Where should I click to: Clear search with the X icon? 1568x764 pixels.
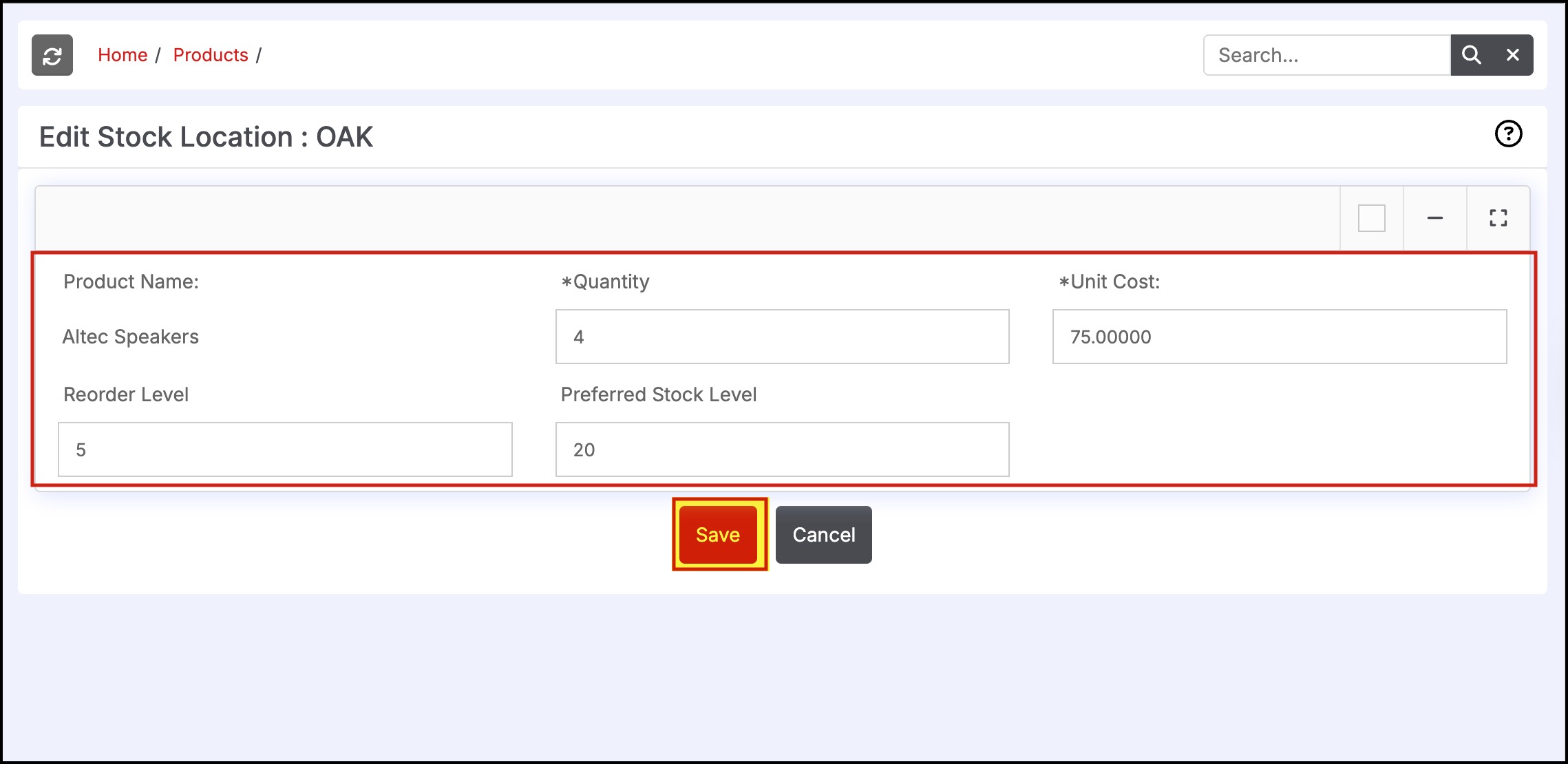(x=1513, y=55)
